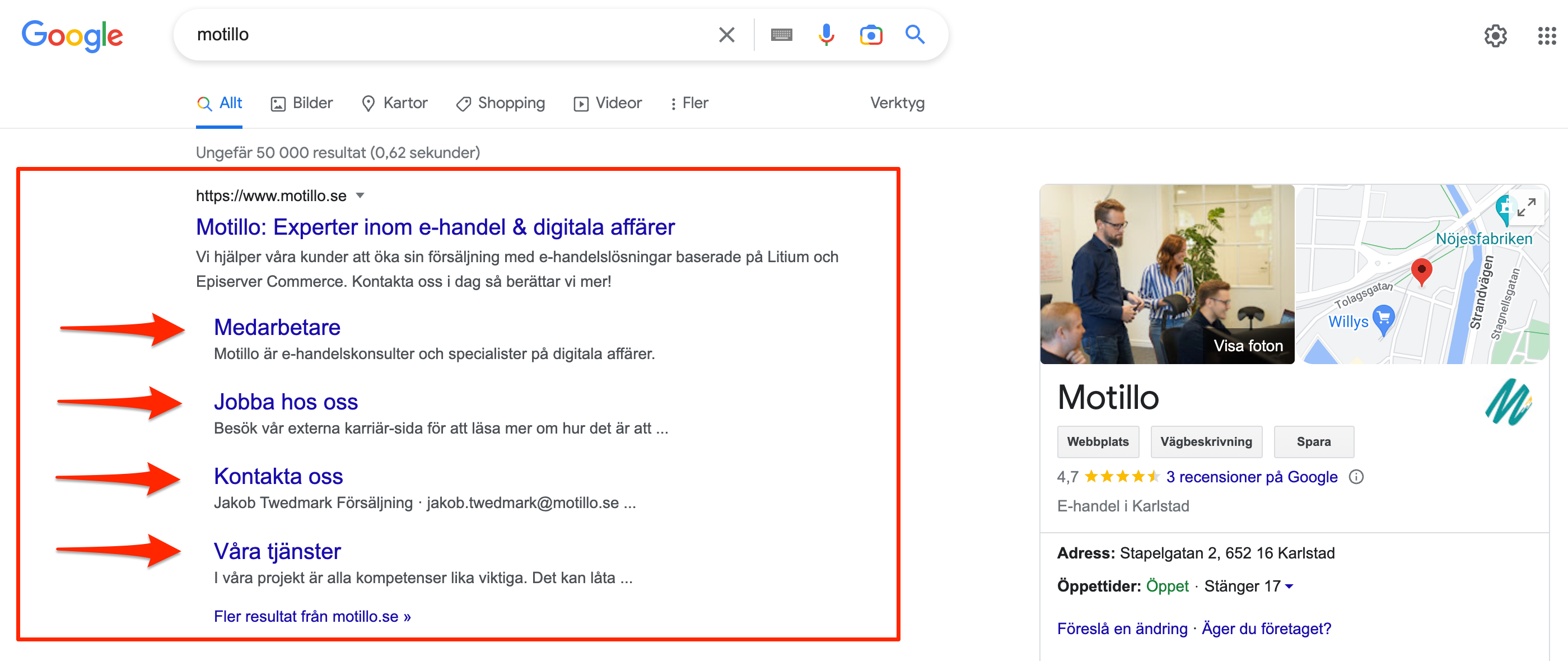
Task: Click Äger du företaget? link
Action: coord(1266,628)
